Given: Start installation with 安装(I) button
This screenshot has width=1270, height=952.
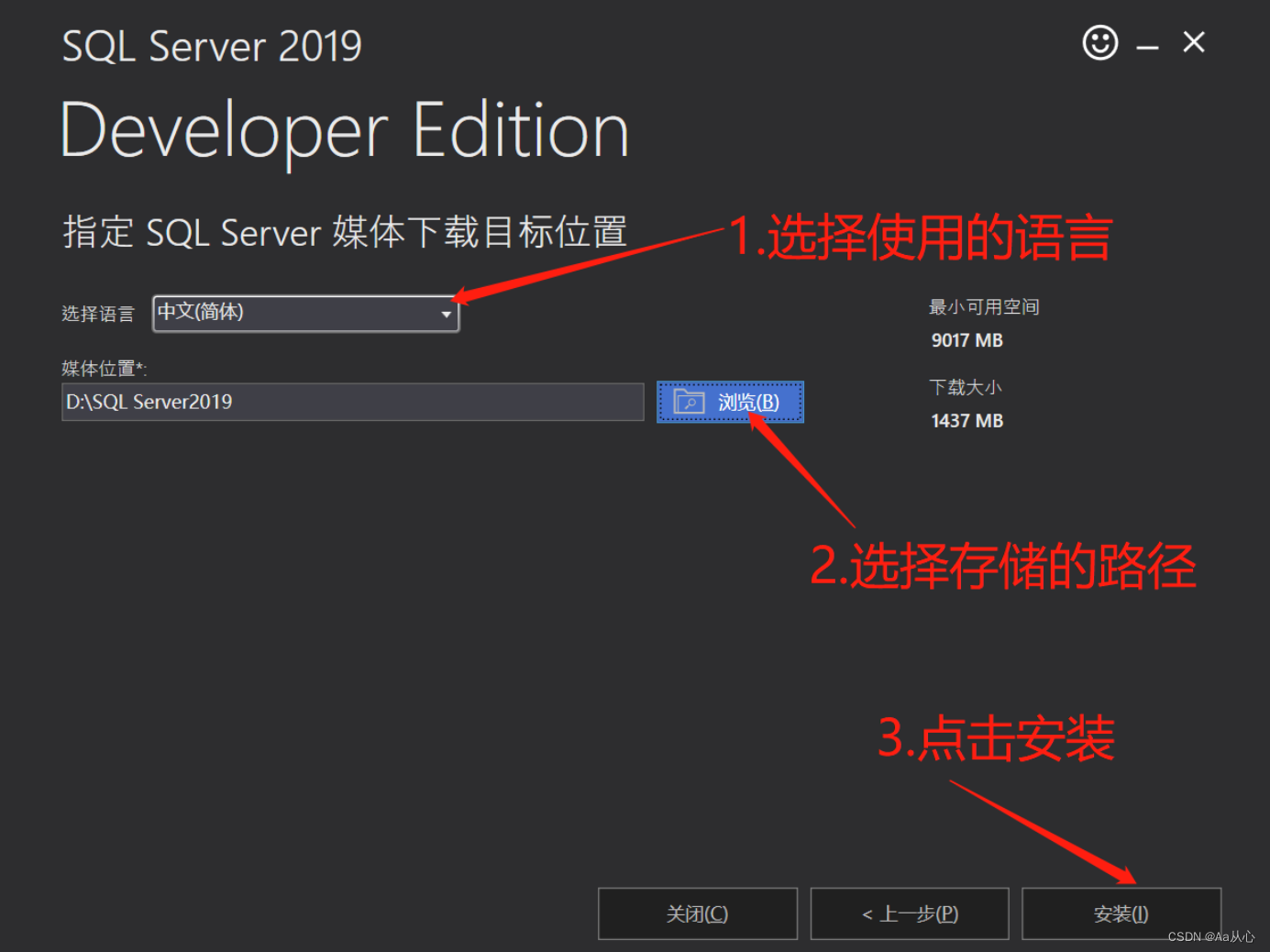Looking at the screenshot, I should coord(1121,913).
